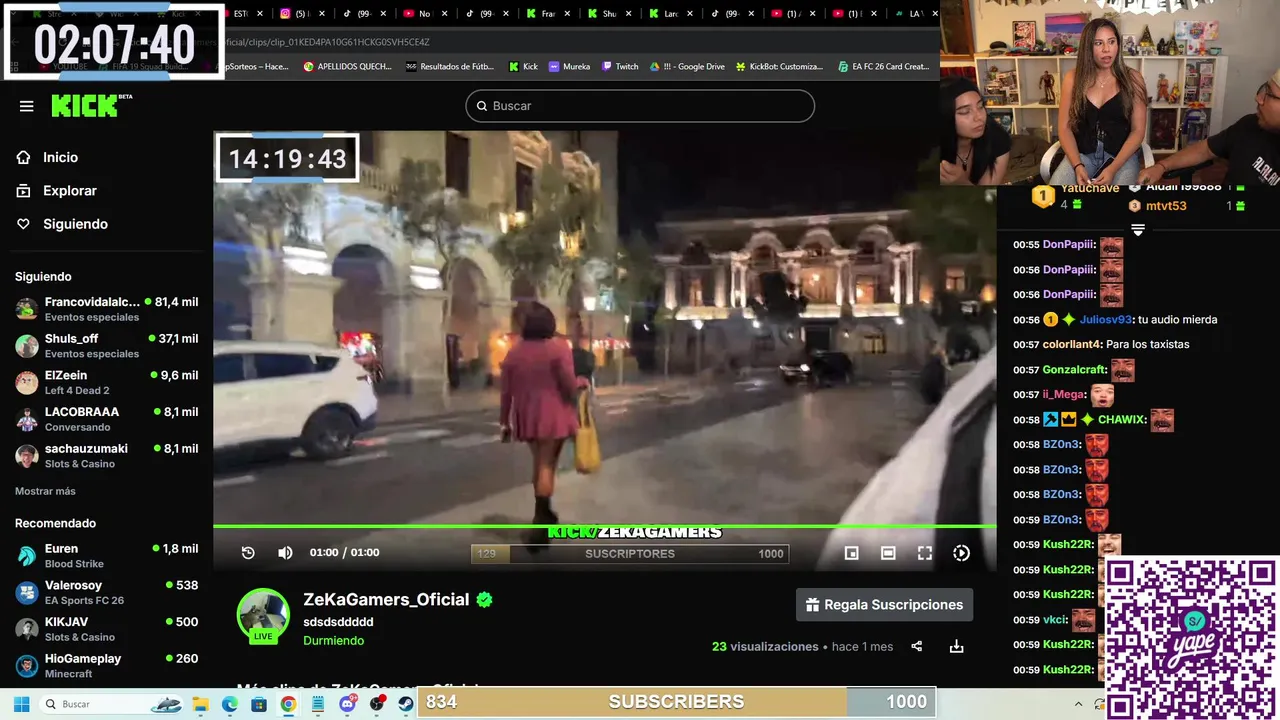
Task: Click colorllant4 chat message username
Action: [1070, 344]
